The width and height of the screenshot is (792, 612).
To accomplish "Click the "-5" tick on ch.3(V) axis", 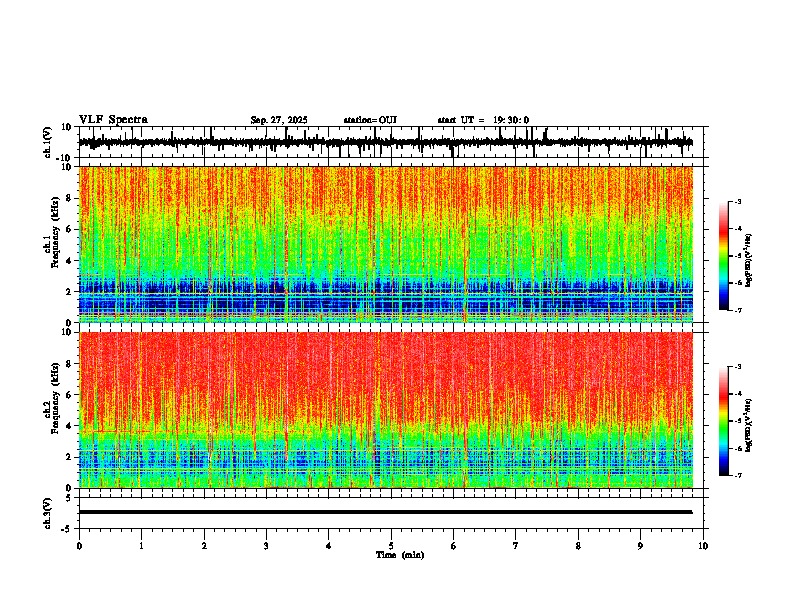I will pyautogui.click(x=68, y=529).
